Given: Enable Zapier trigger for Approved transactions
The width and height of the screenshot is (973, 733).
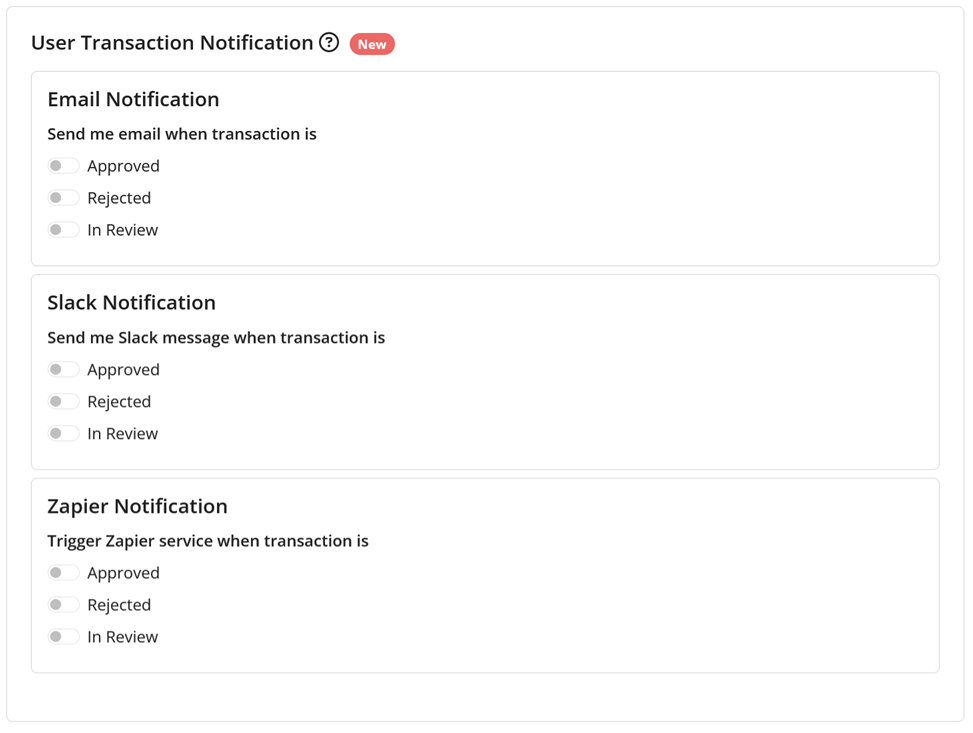Looking at the screenshot, I should coord(63,572).
